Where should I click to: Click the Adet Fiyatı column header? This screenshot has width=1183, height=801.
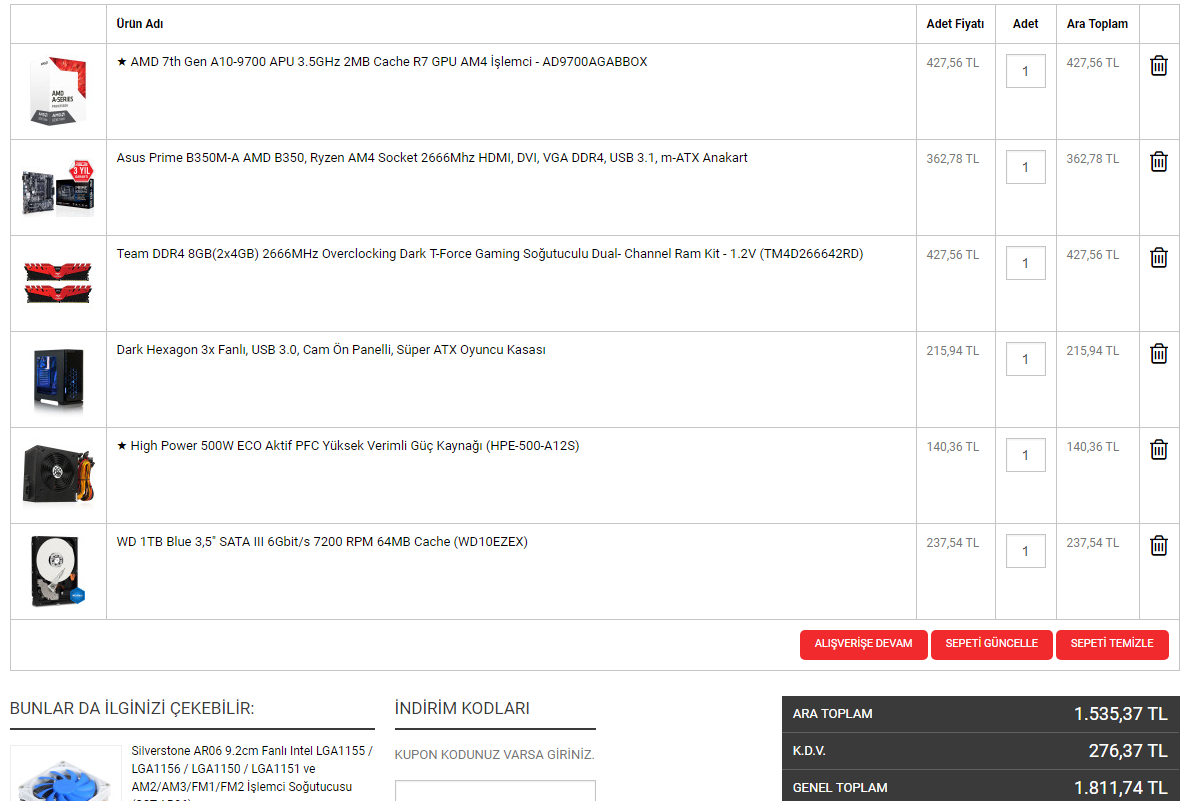pos(955,24)
